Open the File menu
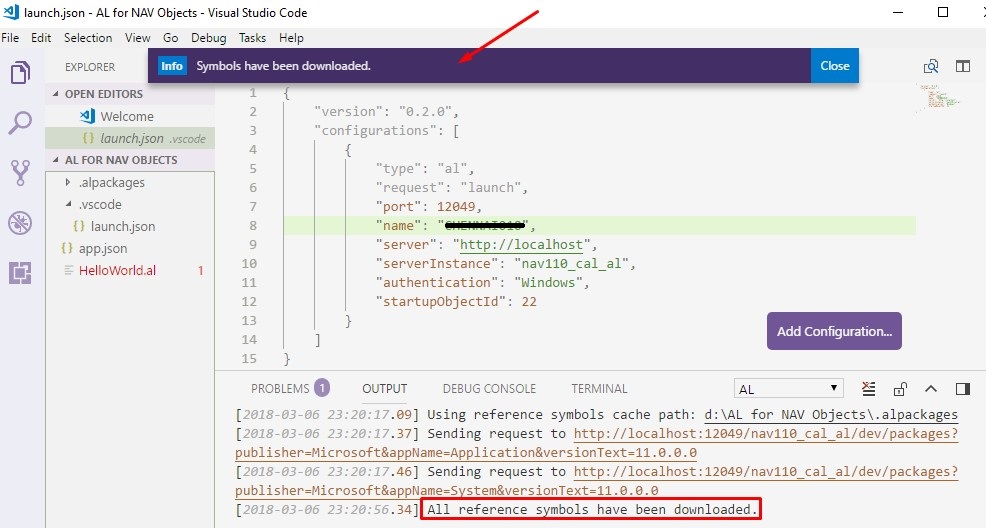This screenshot has height=528, width=986. pyautogui.click(x=10, y=38)
